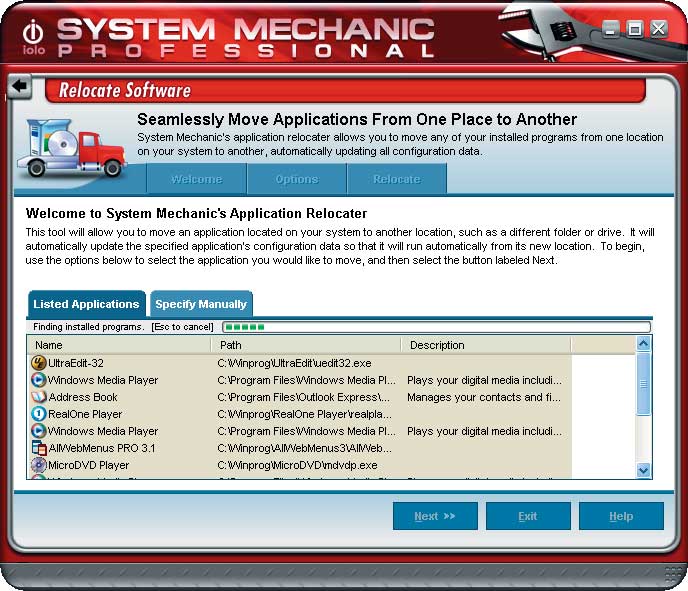Viewport: 688px width, 591px height.
Task: Open the Options step tab
Action: point(297,179)
